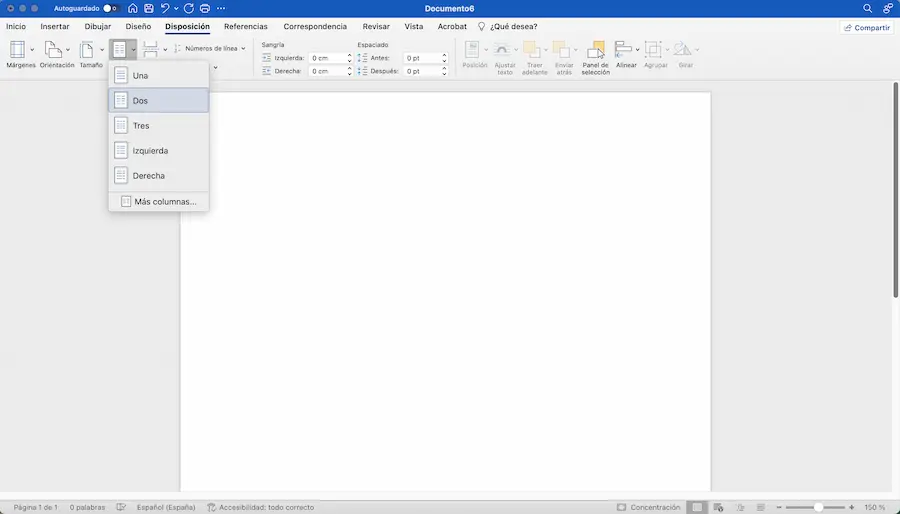Click the zoom slider handle
Viewport: 900px width, 514px height.
(818, 507)
